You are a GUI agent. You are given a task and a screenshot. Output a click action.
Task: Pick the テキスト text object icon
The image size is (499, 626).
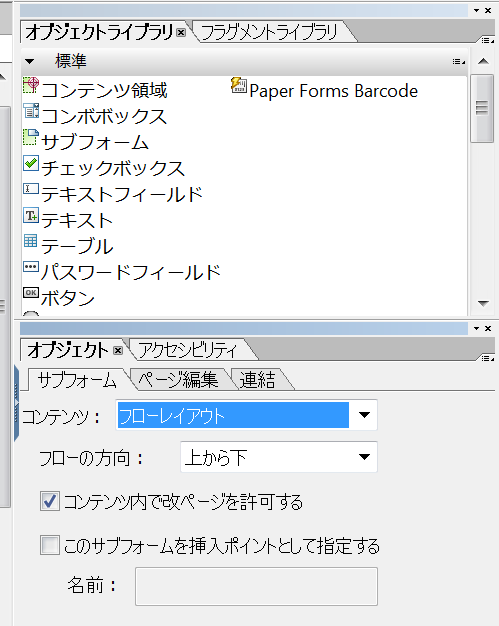[x=31, y=215]
